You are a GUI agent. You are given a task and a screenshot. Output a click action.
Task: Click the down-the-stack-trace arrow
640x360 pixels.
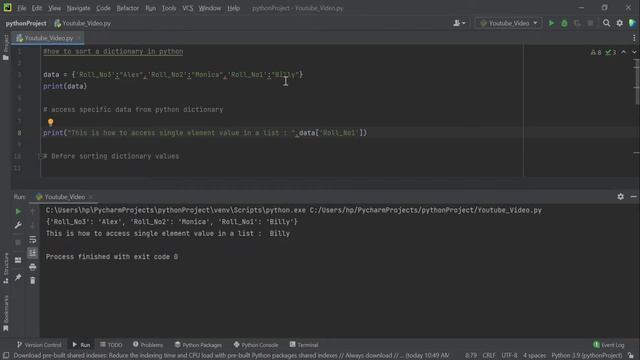pos(33,225)
